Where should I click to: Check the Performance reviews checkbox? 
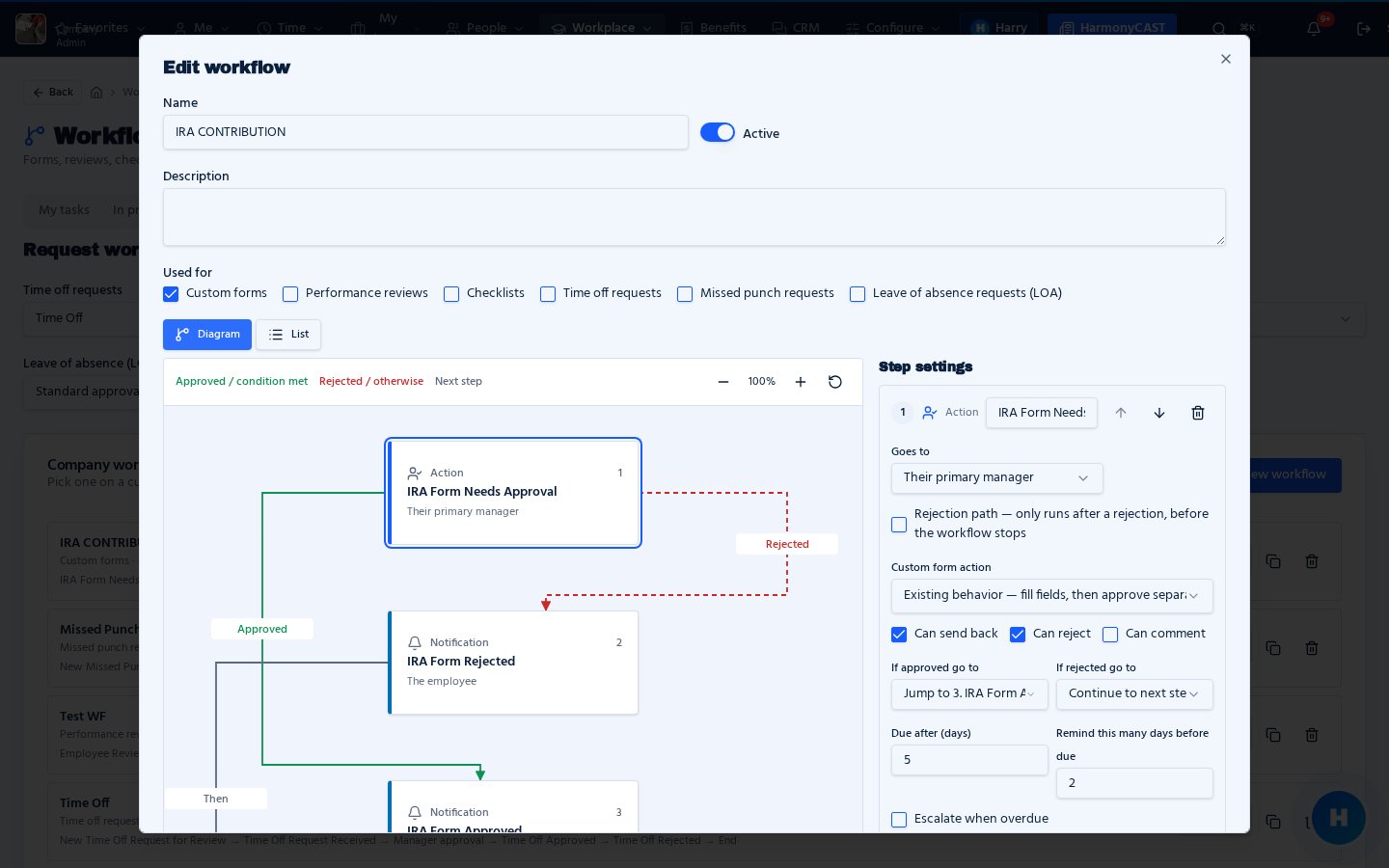tap(290, 294)
